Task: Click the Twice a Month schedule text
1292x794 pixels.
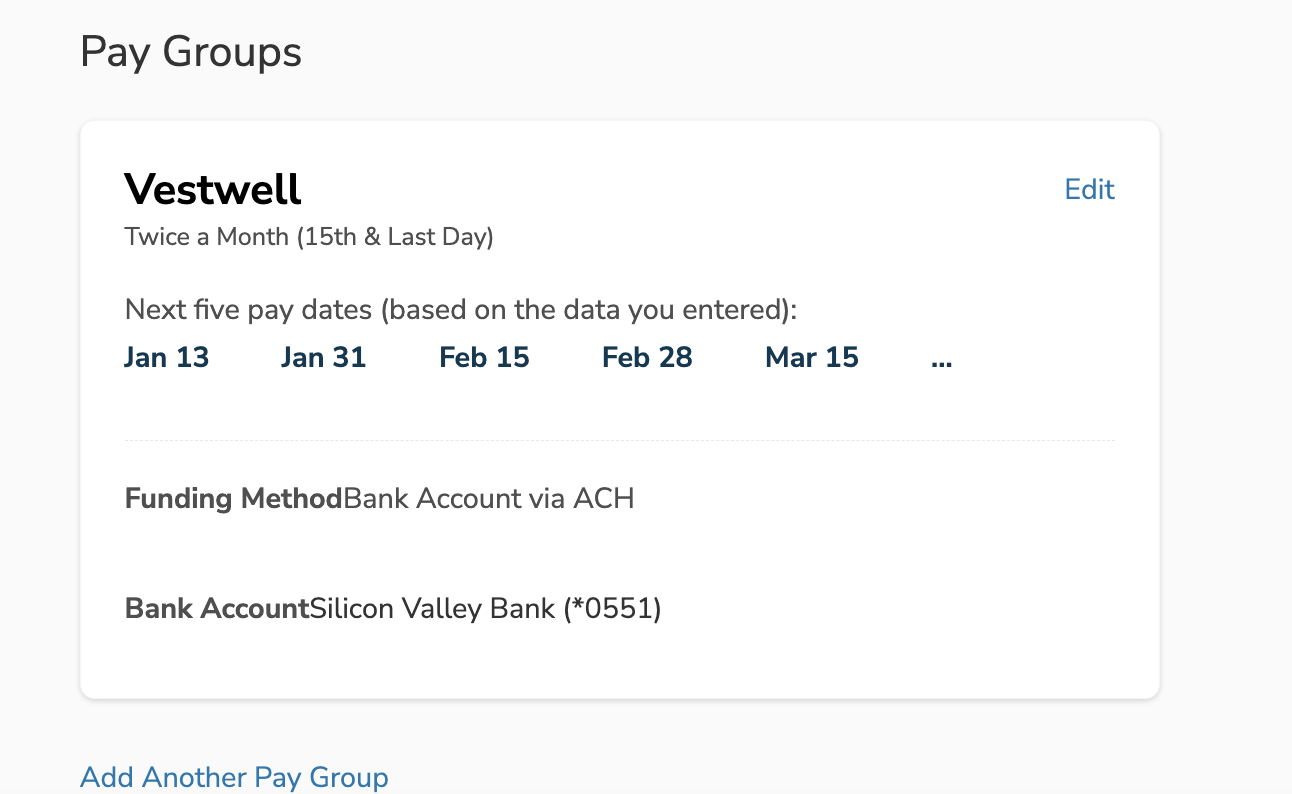Action: 308,237
